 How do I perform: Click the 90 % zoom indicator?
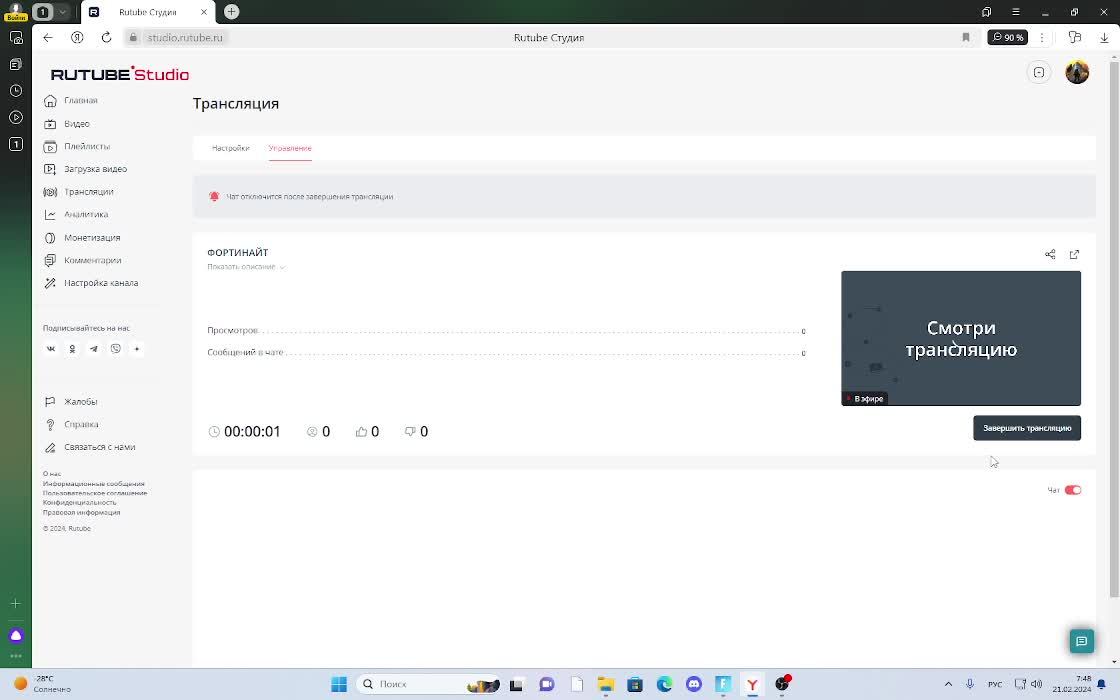1007,38
